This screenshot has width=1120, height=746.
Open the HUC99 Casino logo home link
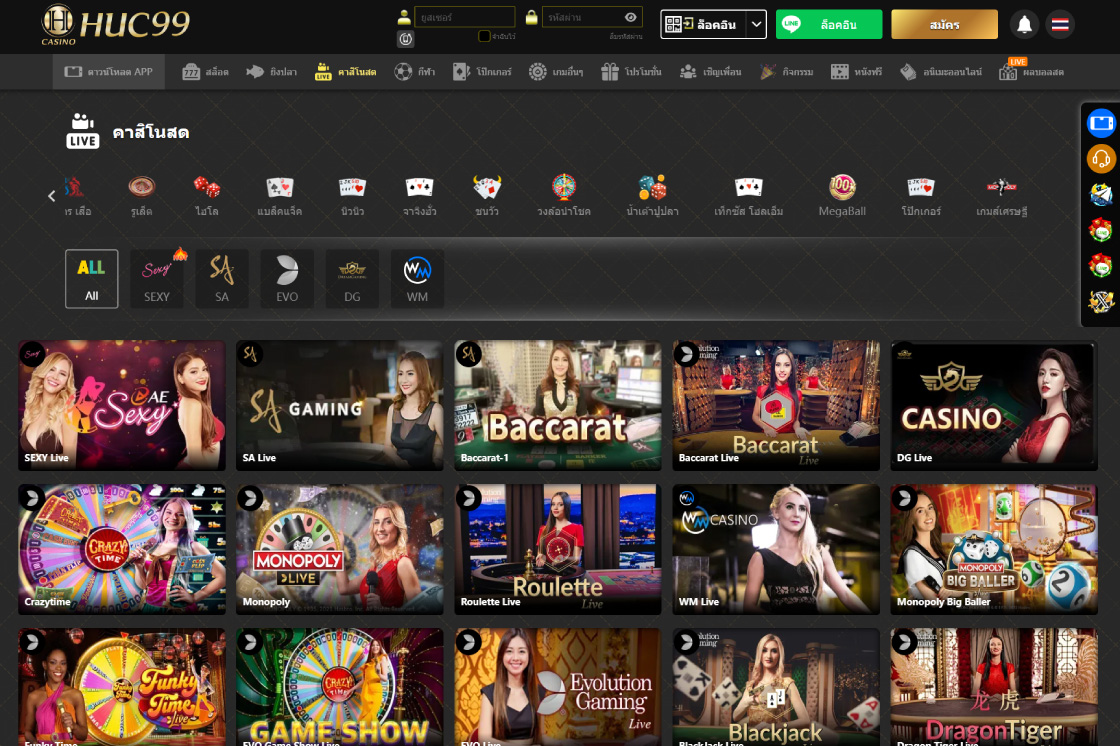coord(116,25)
